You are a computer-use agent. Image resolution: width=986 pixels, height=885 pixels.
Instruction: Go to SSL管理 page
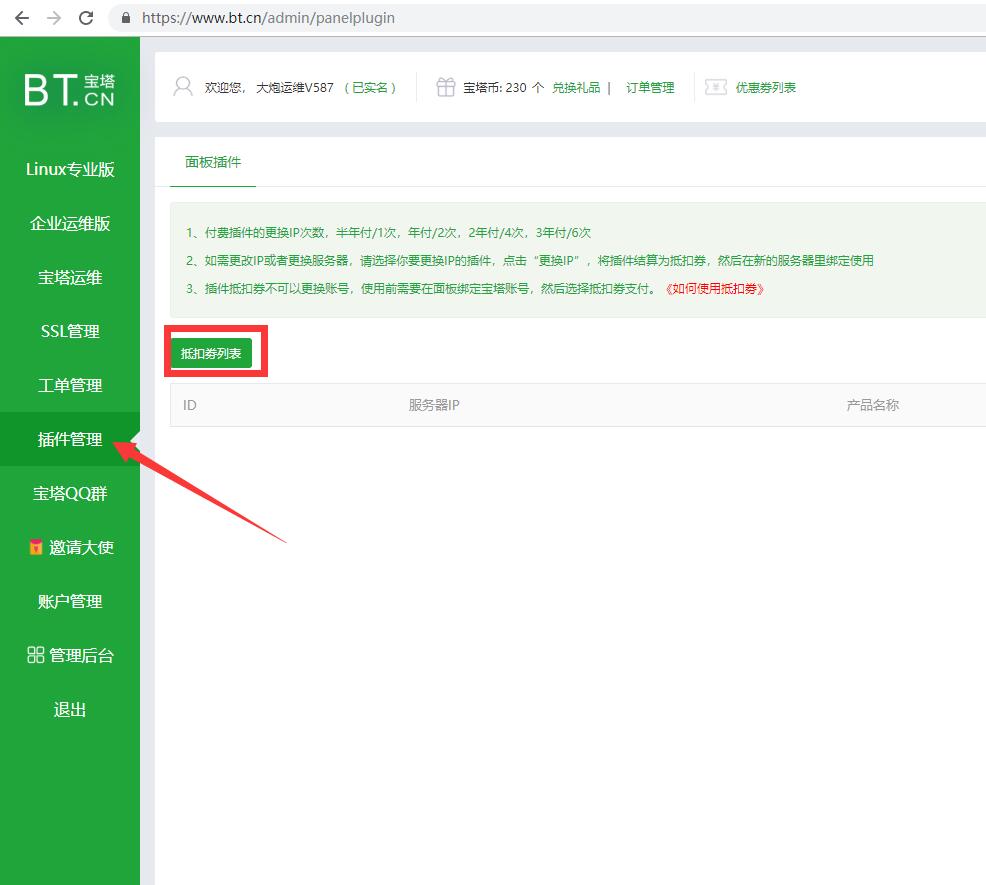pyautogui.click(x=70, y=331)
